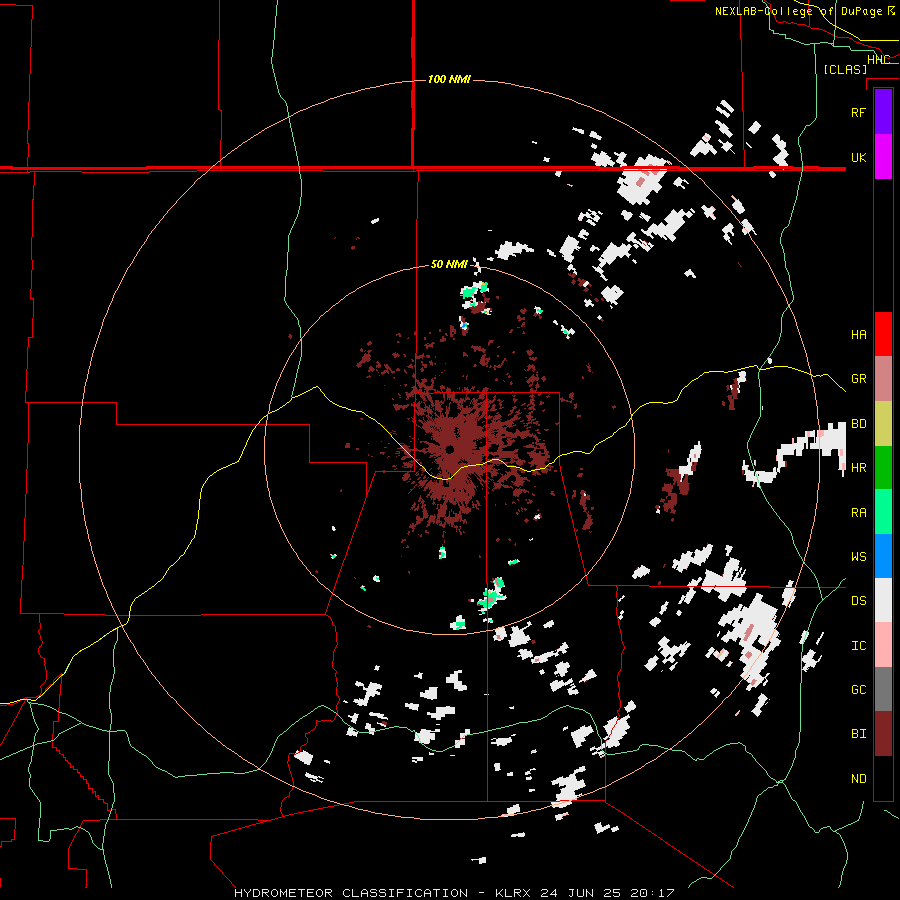Click the GC gray legend color swatch
Image resolution: width=900 pixels, height=900 pixels.
pos(883,689)
